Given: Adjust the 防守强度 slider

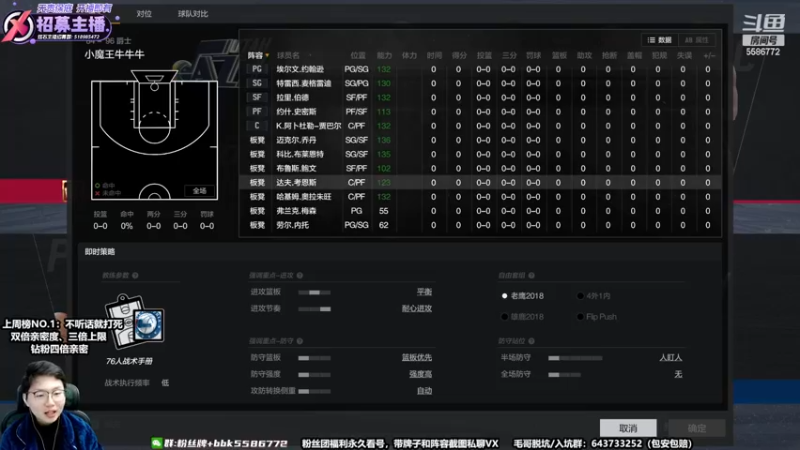Looking at the screenshot, I should 314,374.
